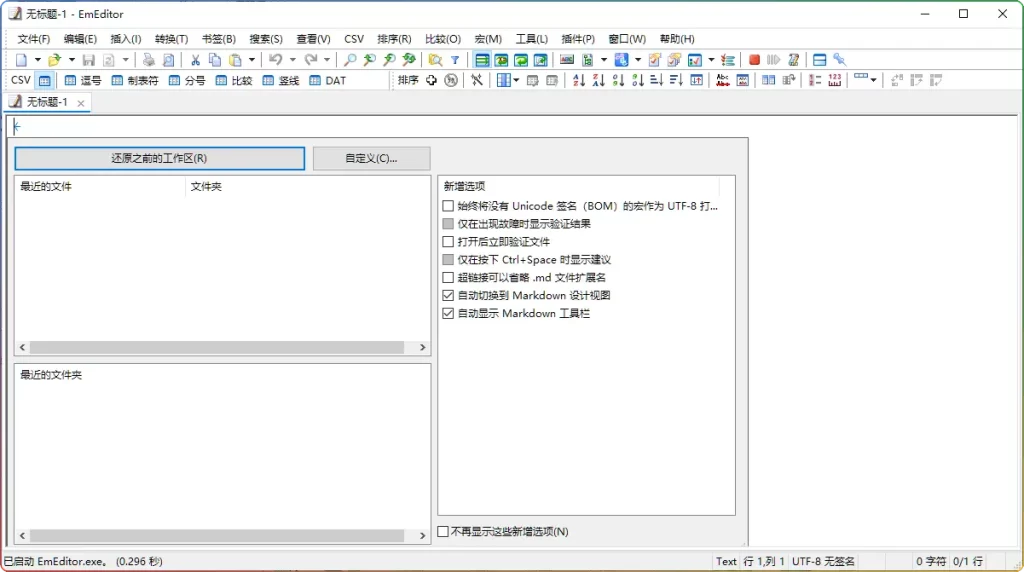Uncheck 自动切换到 Markdown 设计视图
Image resolution: width=1024 pixels, height=572 pixels.
(448, 295)
